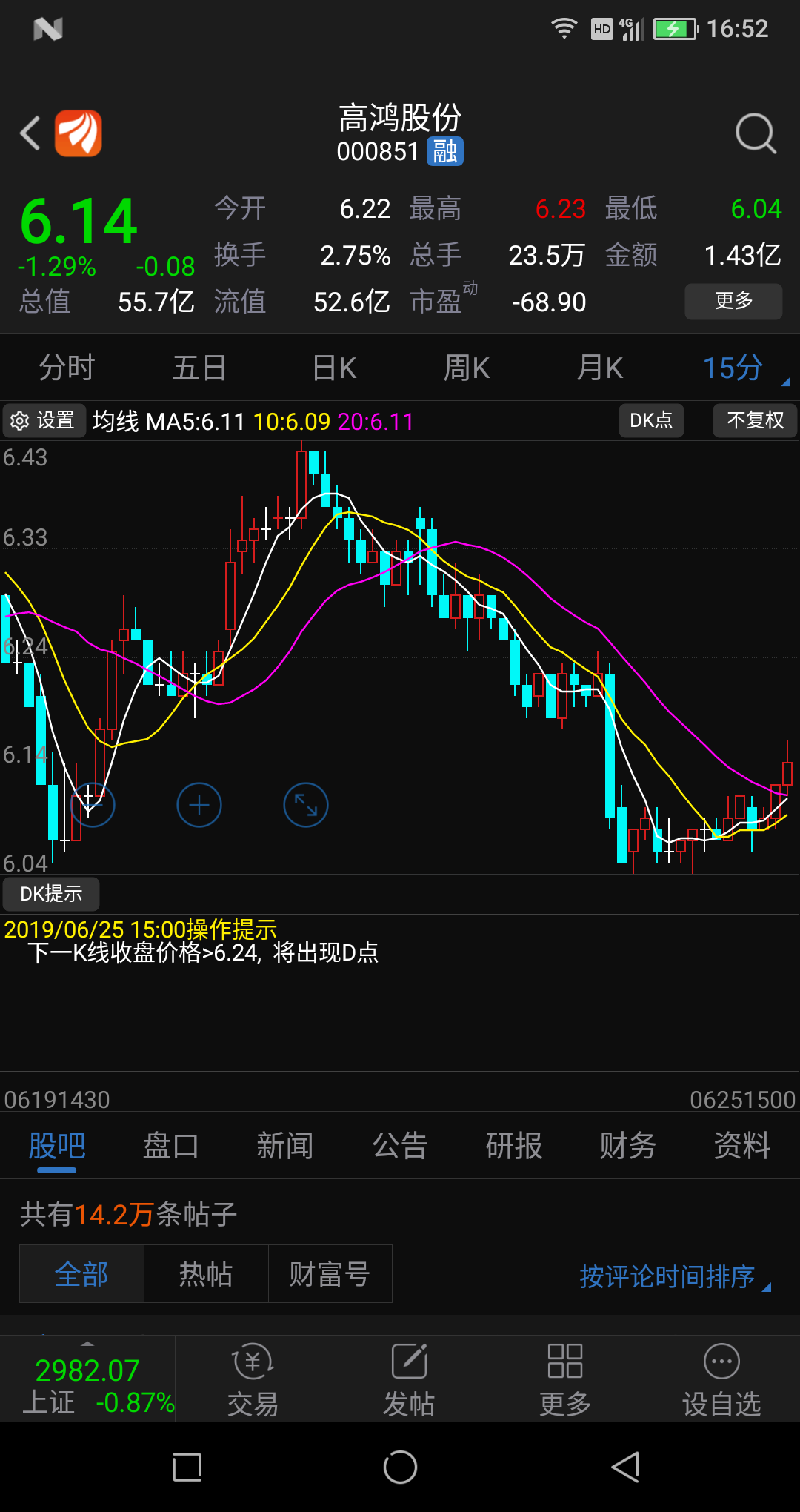This screenshot has width=800, height=1512.
Task: Tap the blue 融 margin badge
Action: [x=445, y=151]
